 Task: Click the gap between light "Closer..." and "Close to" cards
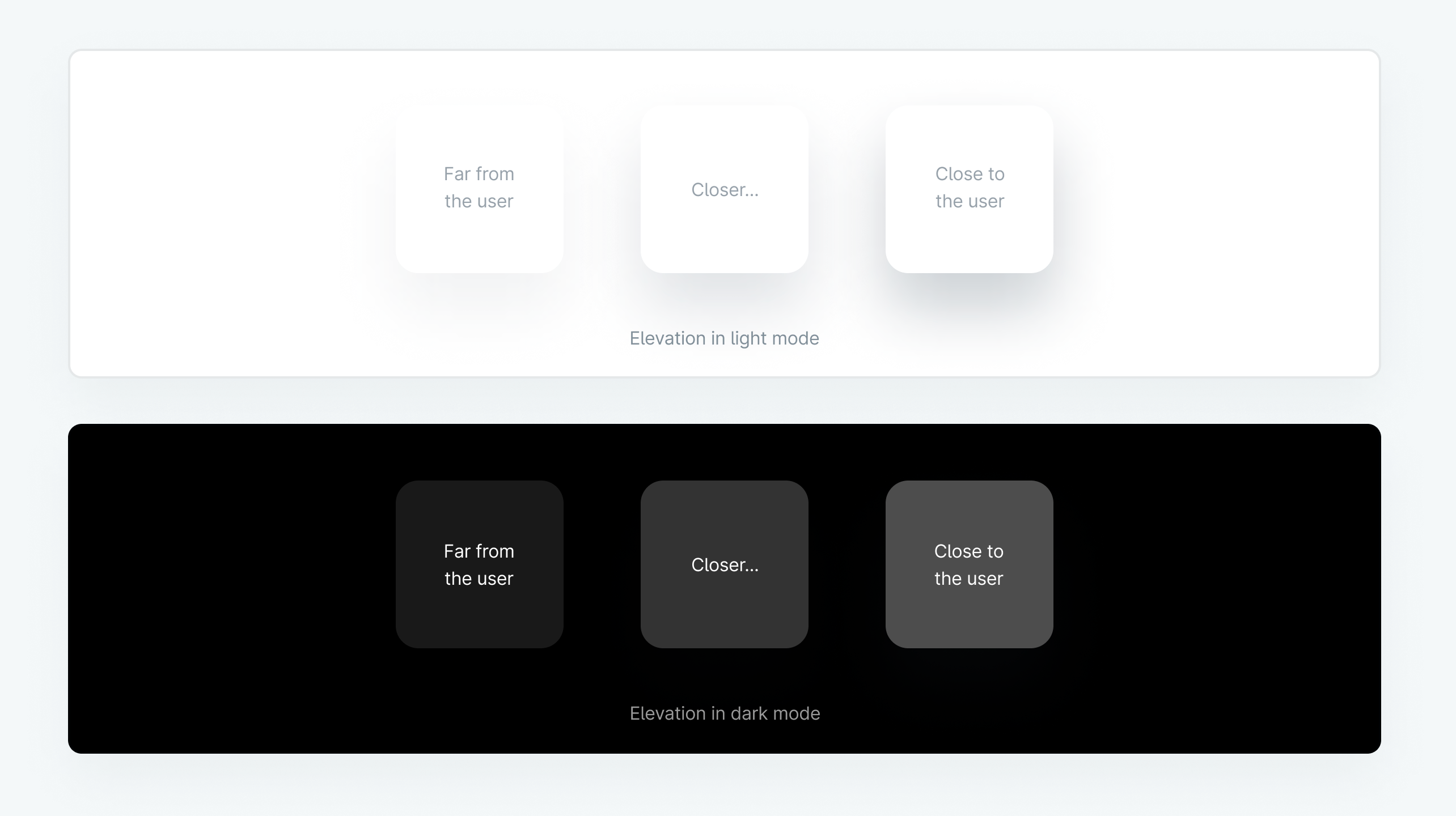click(847, 189)
